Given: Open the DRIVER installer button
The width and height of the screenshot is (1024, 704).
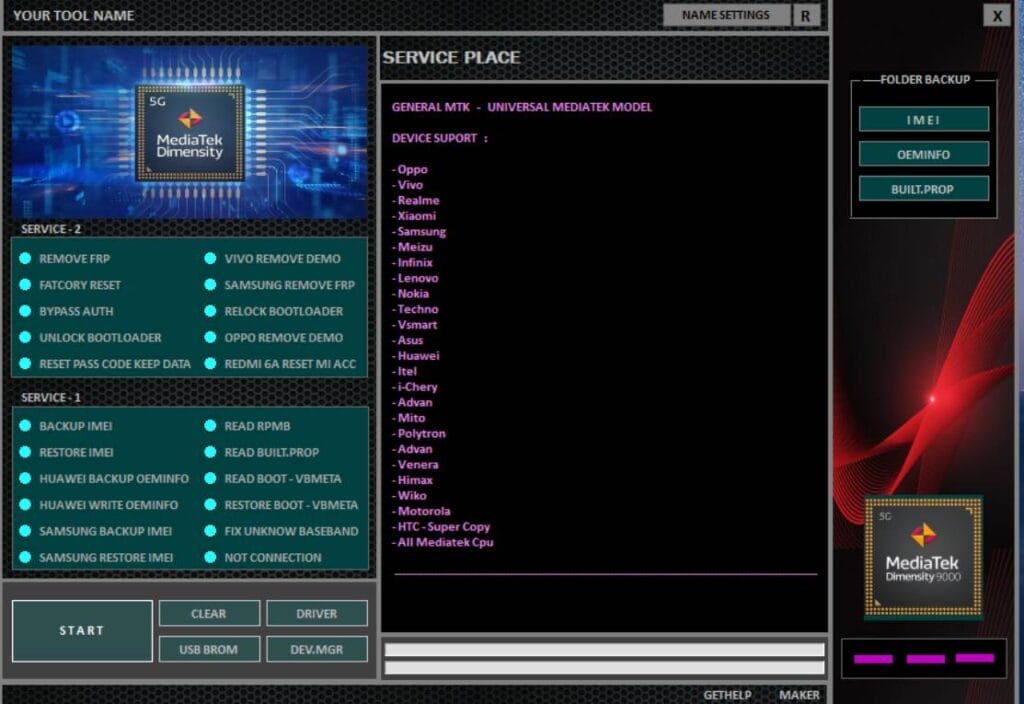Looking at the screenshot, I should [316, 613].
